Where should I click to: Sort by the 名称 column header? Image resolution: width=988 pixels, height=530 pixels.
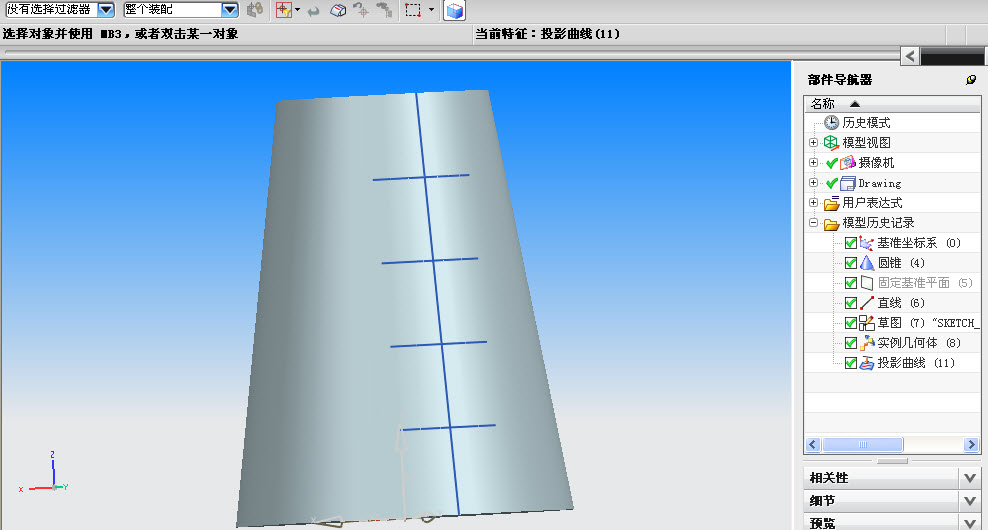892,103
